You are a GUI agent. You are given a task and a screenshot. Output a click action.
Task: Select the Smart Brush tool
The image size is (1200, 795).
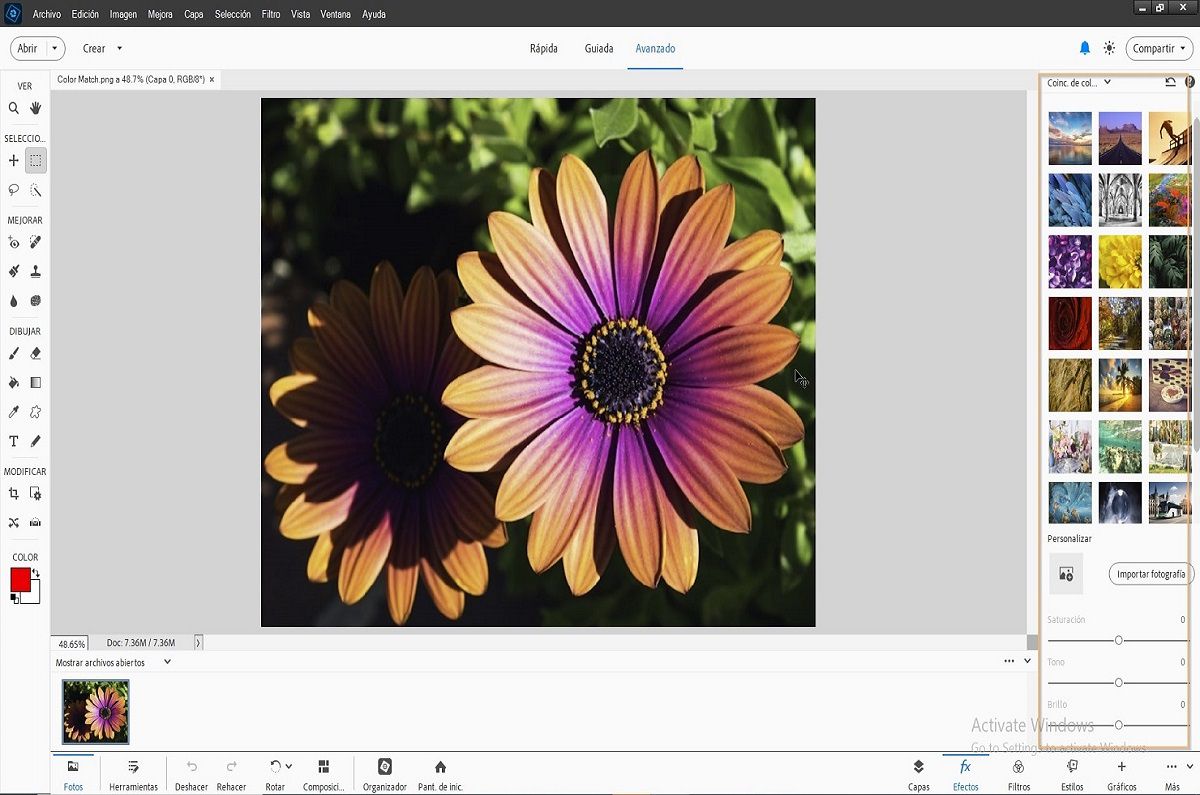[x=14, y=271]
